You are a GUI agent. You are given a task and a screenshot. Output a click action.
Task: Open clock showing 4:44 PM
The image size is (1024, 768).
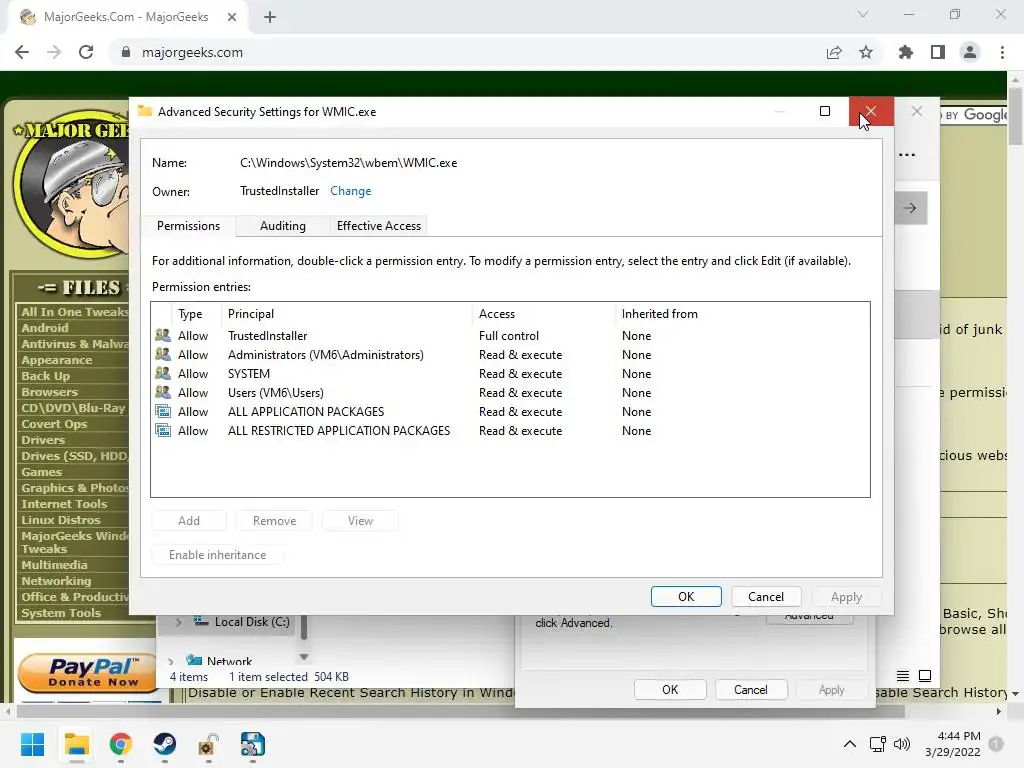click(953, 744)
